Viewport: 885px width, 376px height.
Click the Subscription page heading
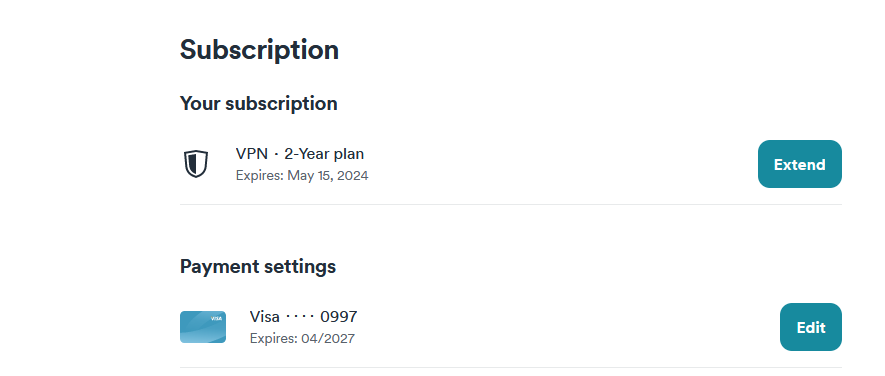coord(259,50)
